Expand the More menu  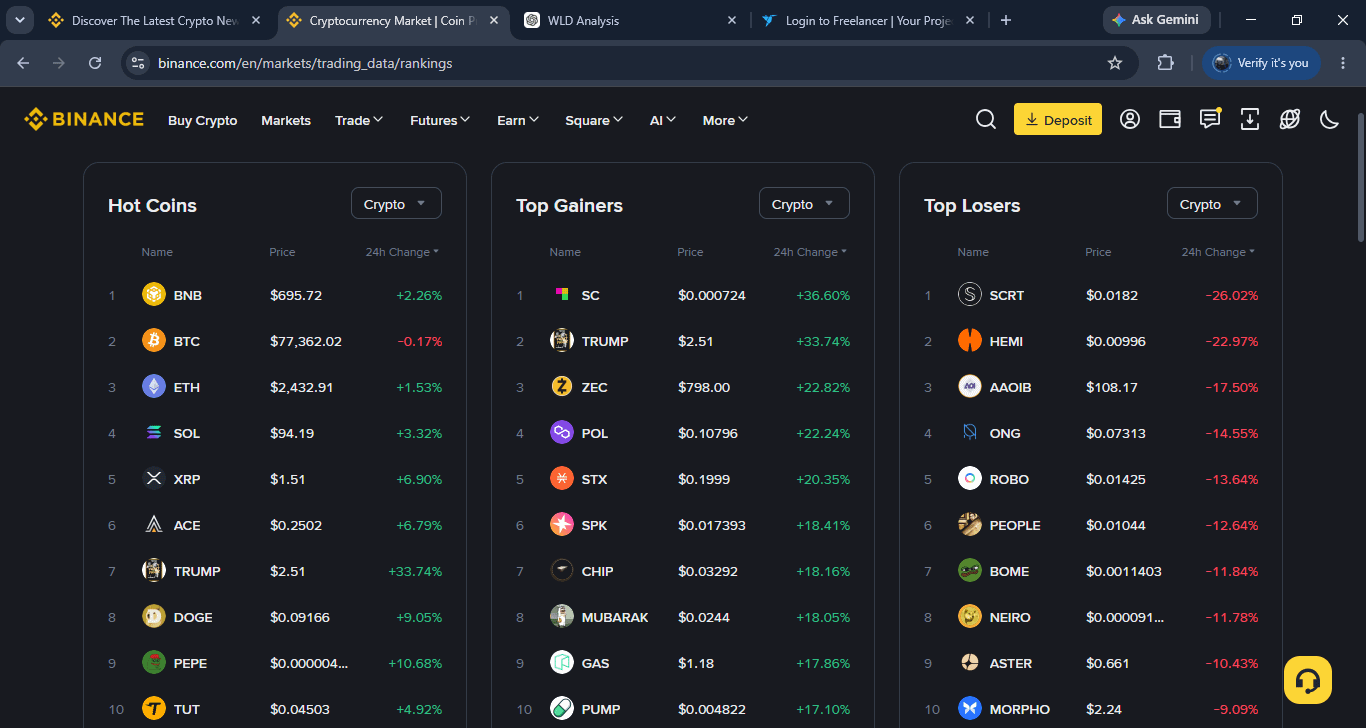(725, 120)
